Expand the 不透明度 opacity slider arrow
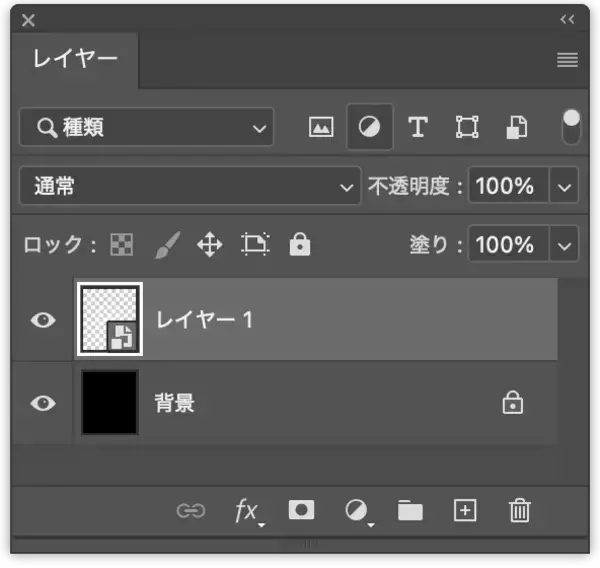 pyautogui.click(x=564, y=186)
